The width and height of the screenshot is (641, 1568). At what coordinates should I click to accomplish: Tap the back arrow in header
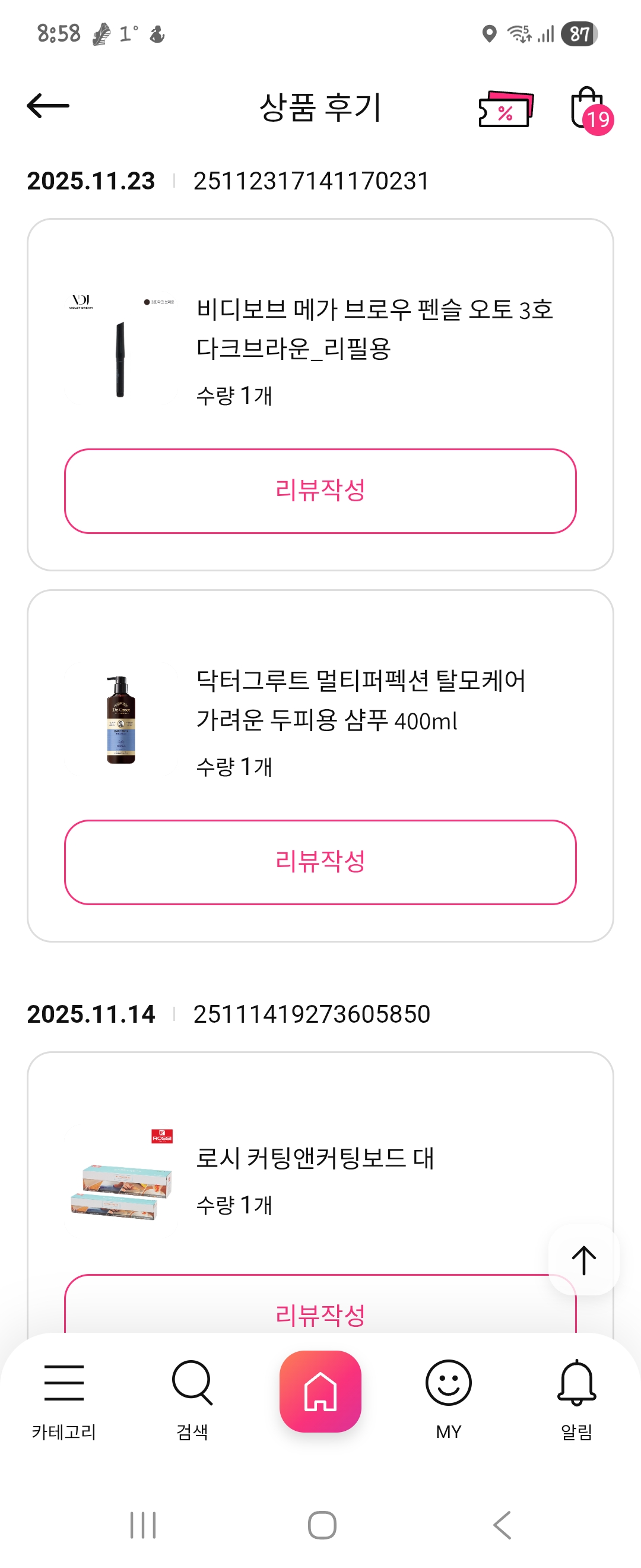point(48,106)
